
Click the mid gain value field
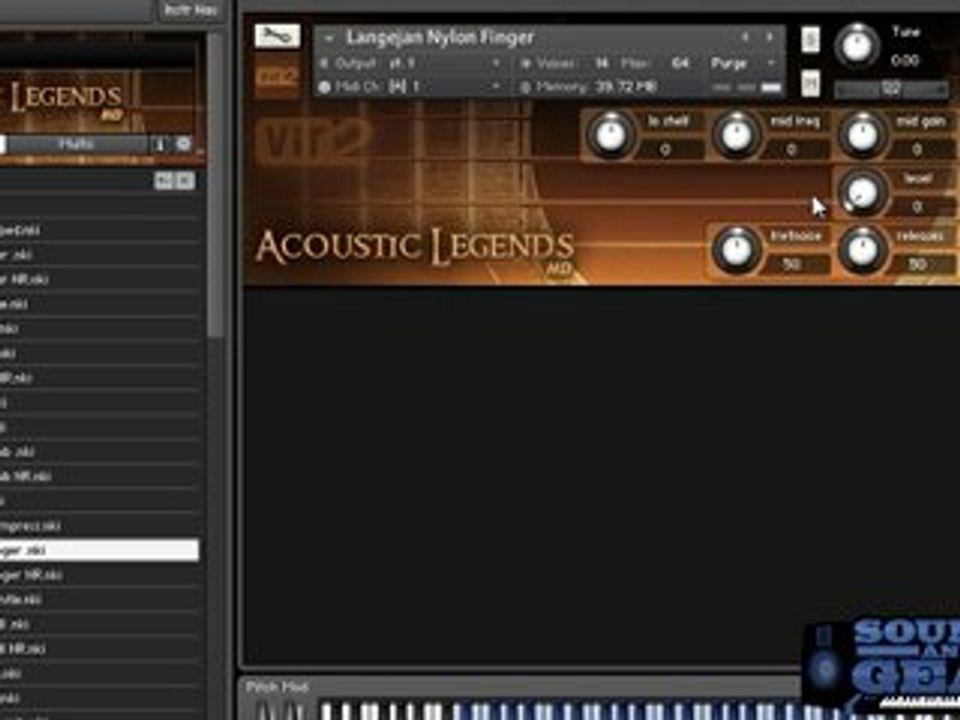coord(918,149)
